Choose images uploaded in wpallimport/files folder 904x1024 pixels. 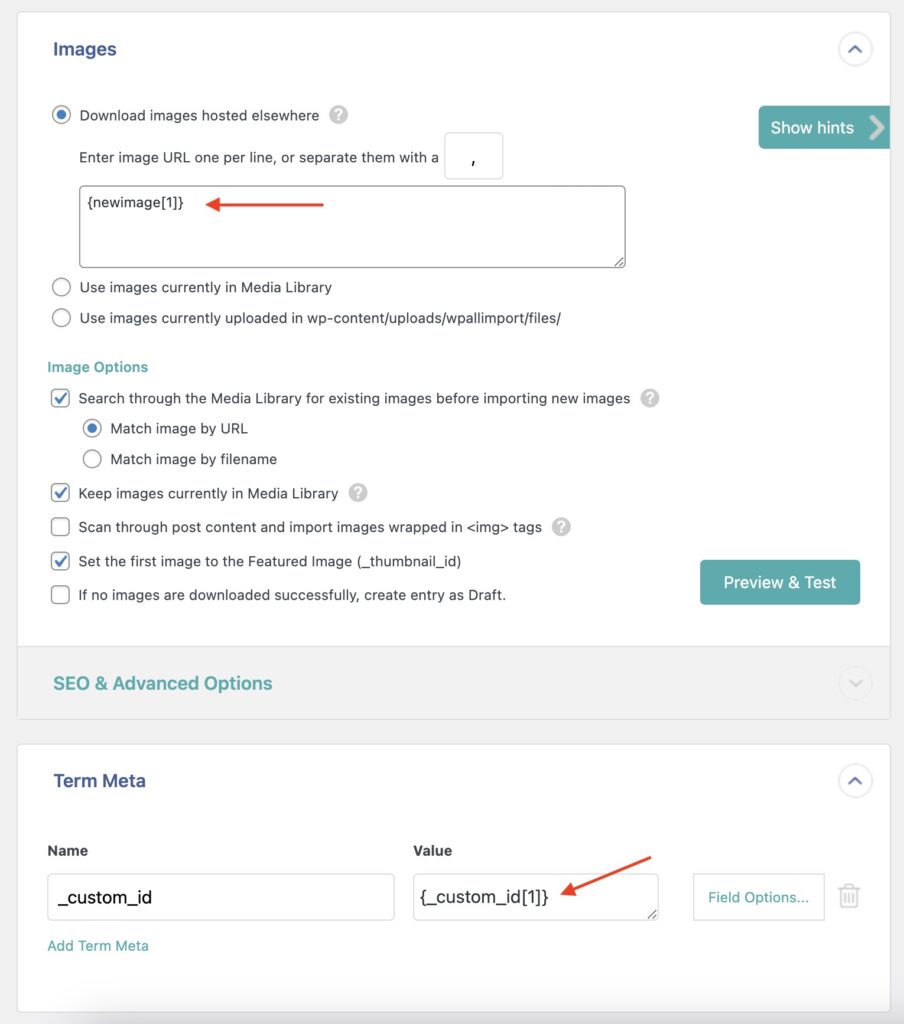pyautogui.click(x=62, y=318)
